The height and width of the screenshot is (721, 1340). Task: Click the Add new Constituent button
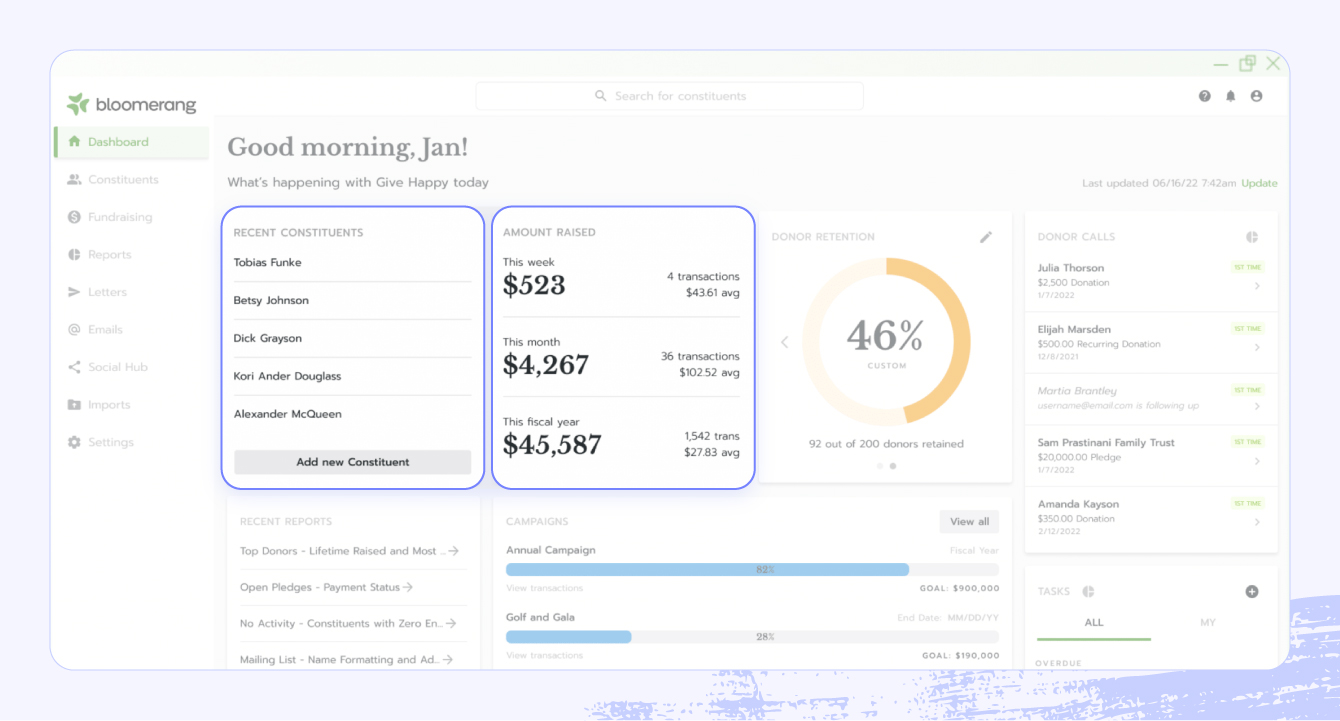coord(352,462)
